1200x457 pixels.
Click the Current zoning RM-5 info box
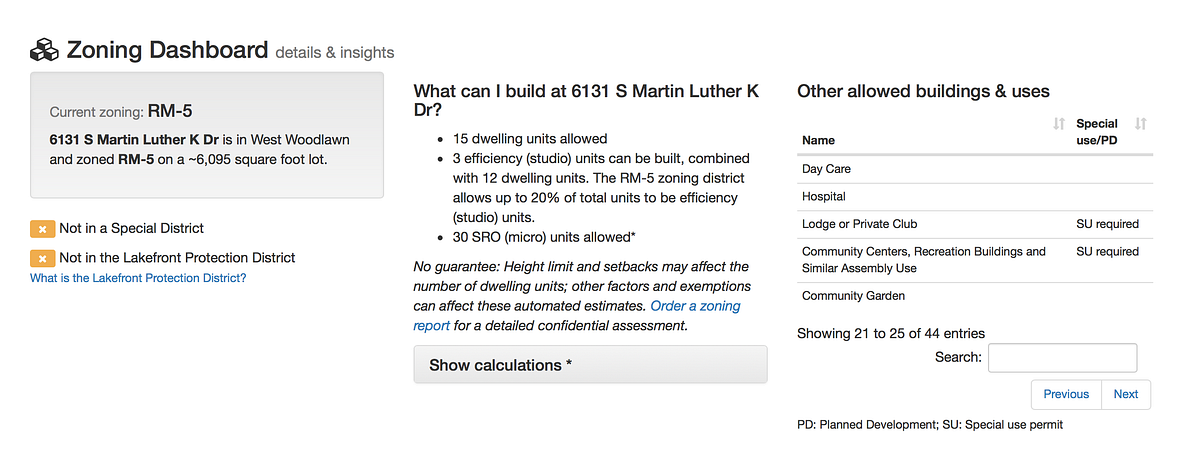coord(207,135)
